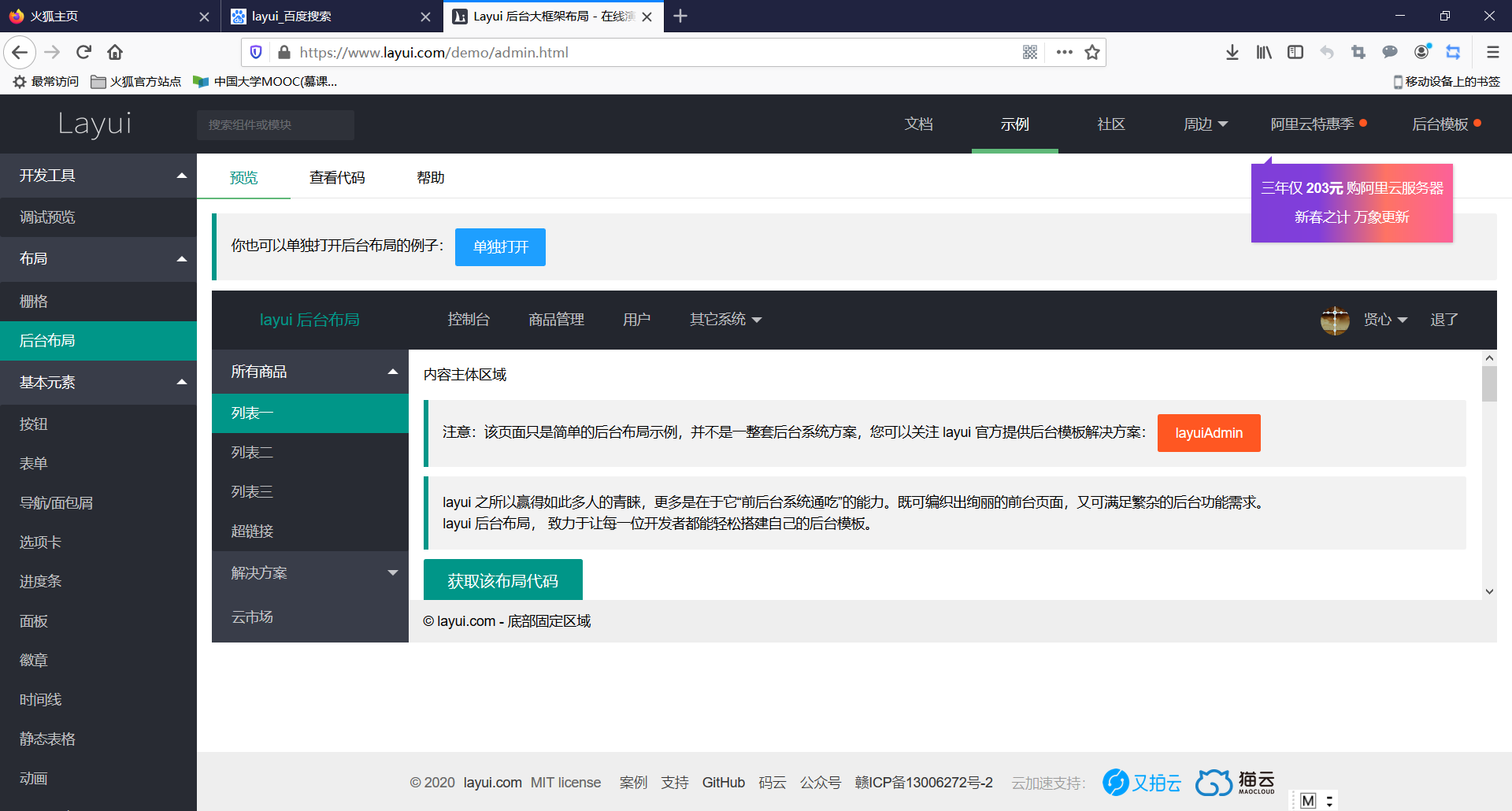Click the tracking protection shield icon

point(254,52)
